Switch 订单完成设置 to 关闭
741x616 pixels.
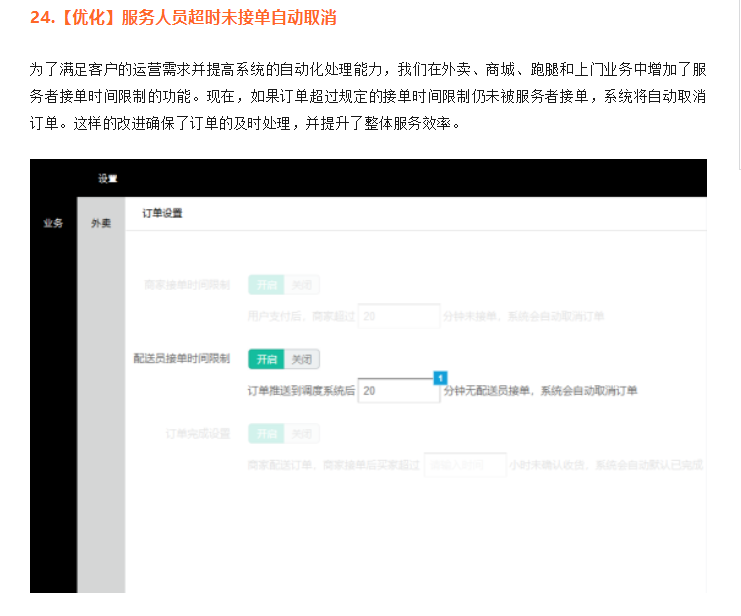click(x=301, y=434)
